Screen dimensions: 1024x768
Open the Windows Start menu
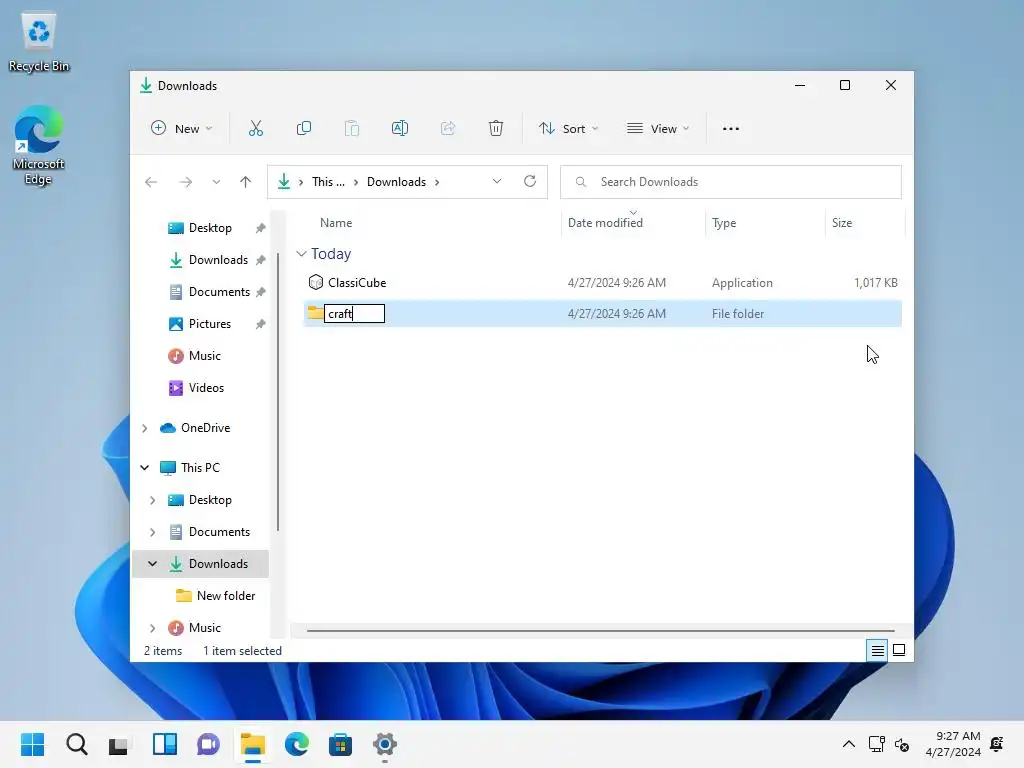(32, 744)
